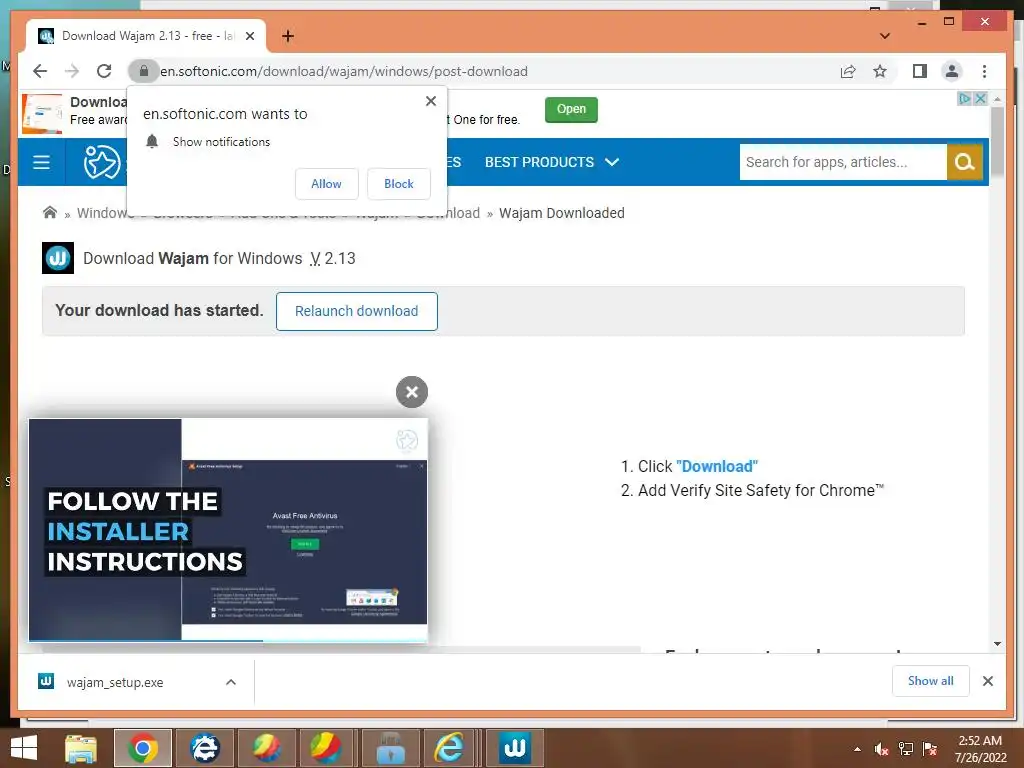Go to home breadcrumb icon

tap(50, 212)
